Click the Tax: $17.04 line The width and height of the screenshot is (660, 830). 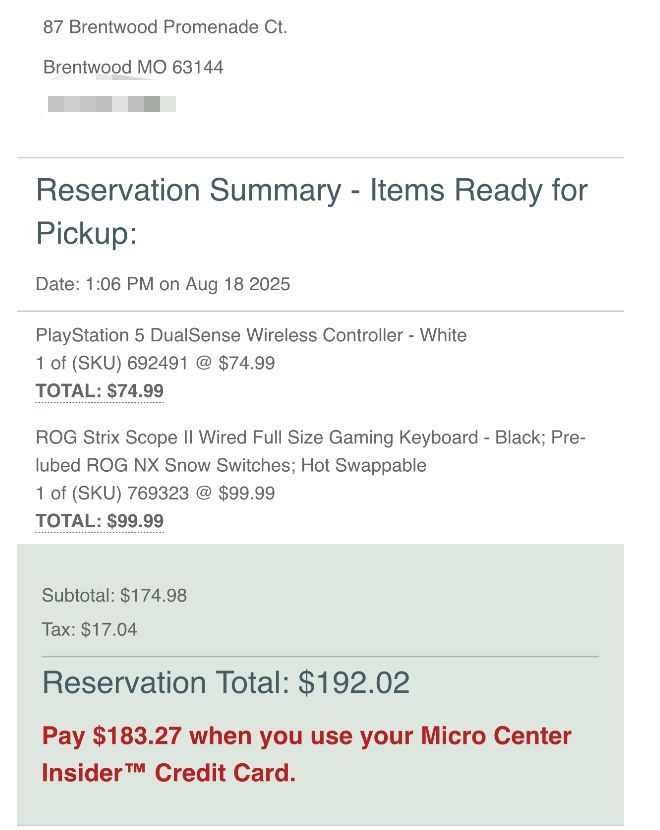89,629
